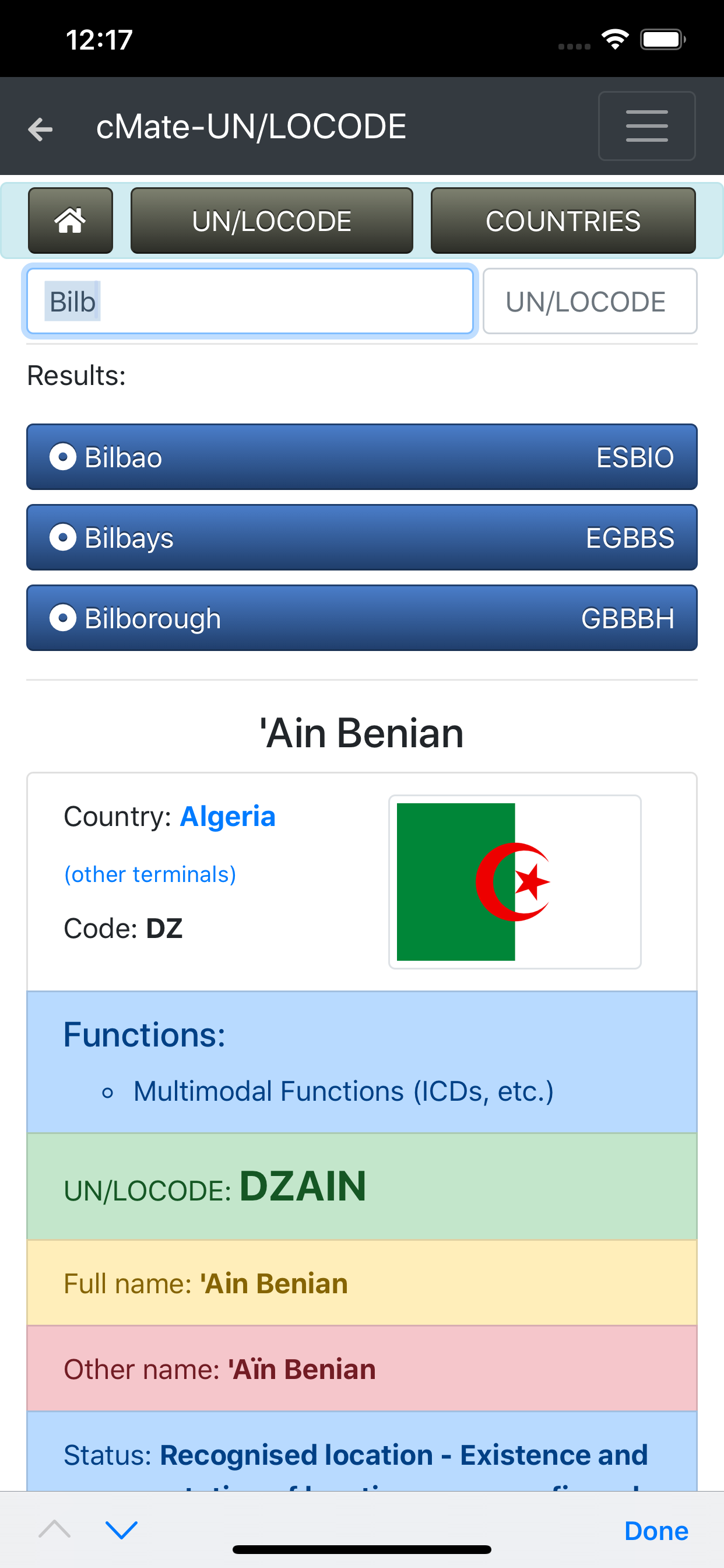Open result with code ESBIO
Image resolution: width=724 pixels, height=1568 pixels.
coord(635,457)
